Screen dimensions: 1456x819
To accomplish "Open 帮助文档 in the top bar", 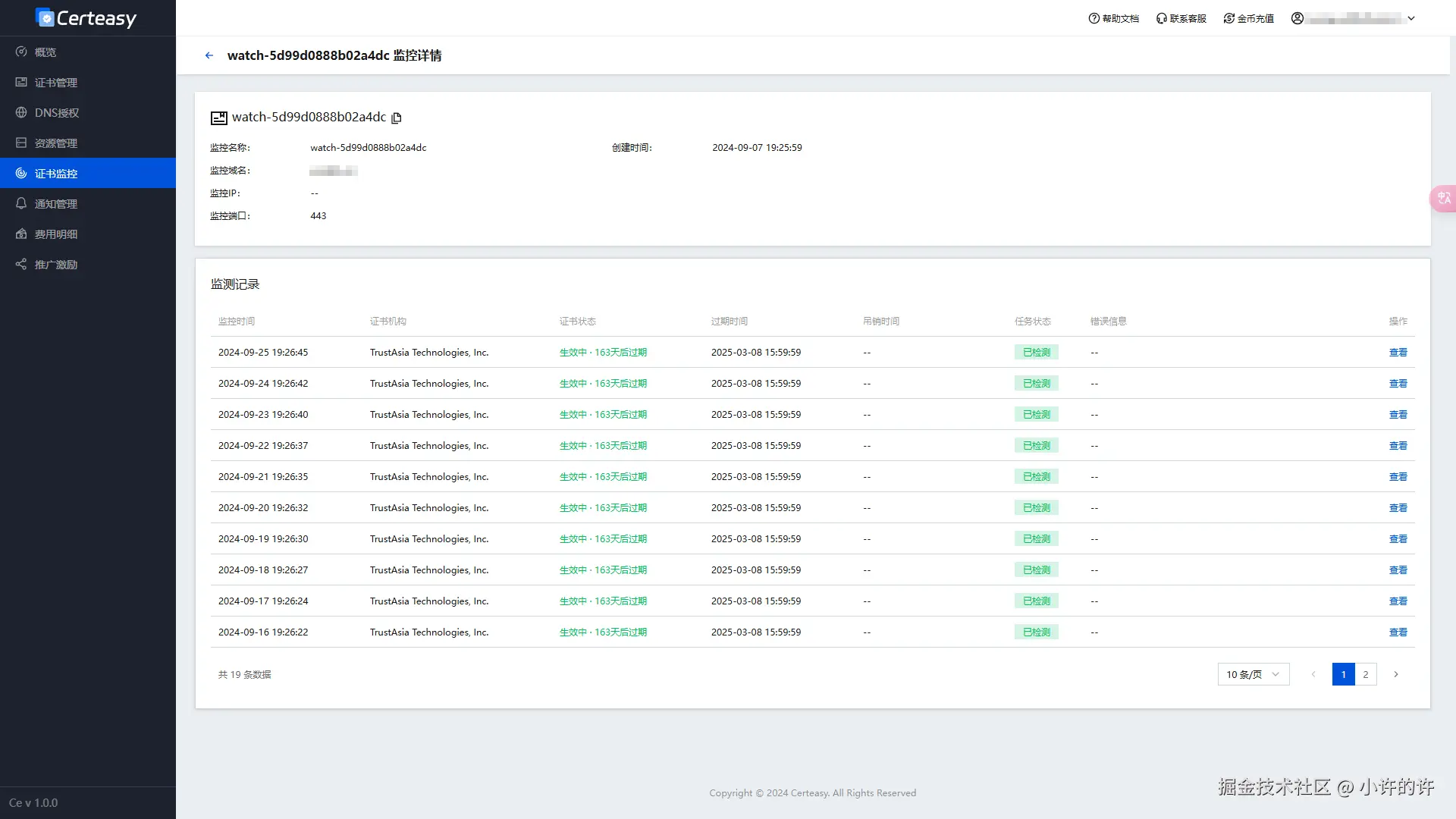I will pos(1113,18).
